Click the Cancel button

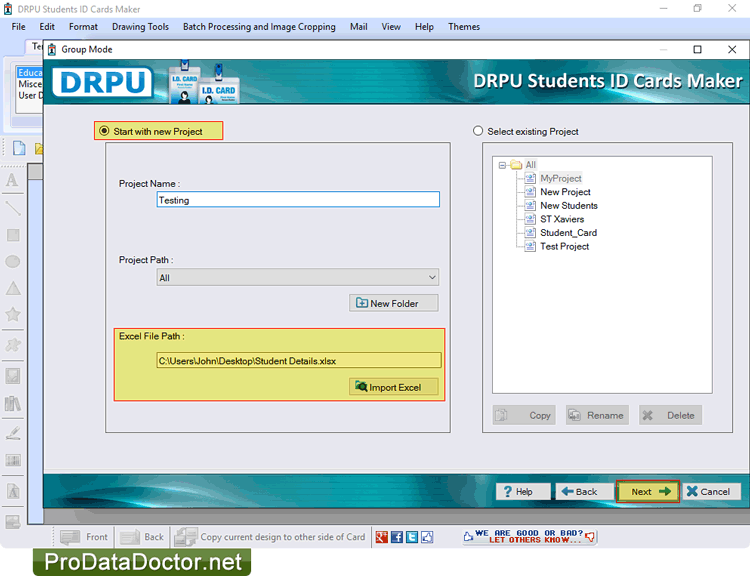click(x=712, y=491)
